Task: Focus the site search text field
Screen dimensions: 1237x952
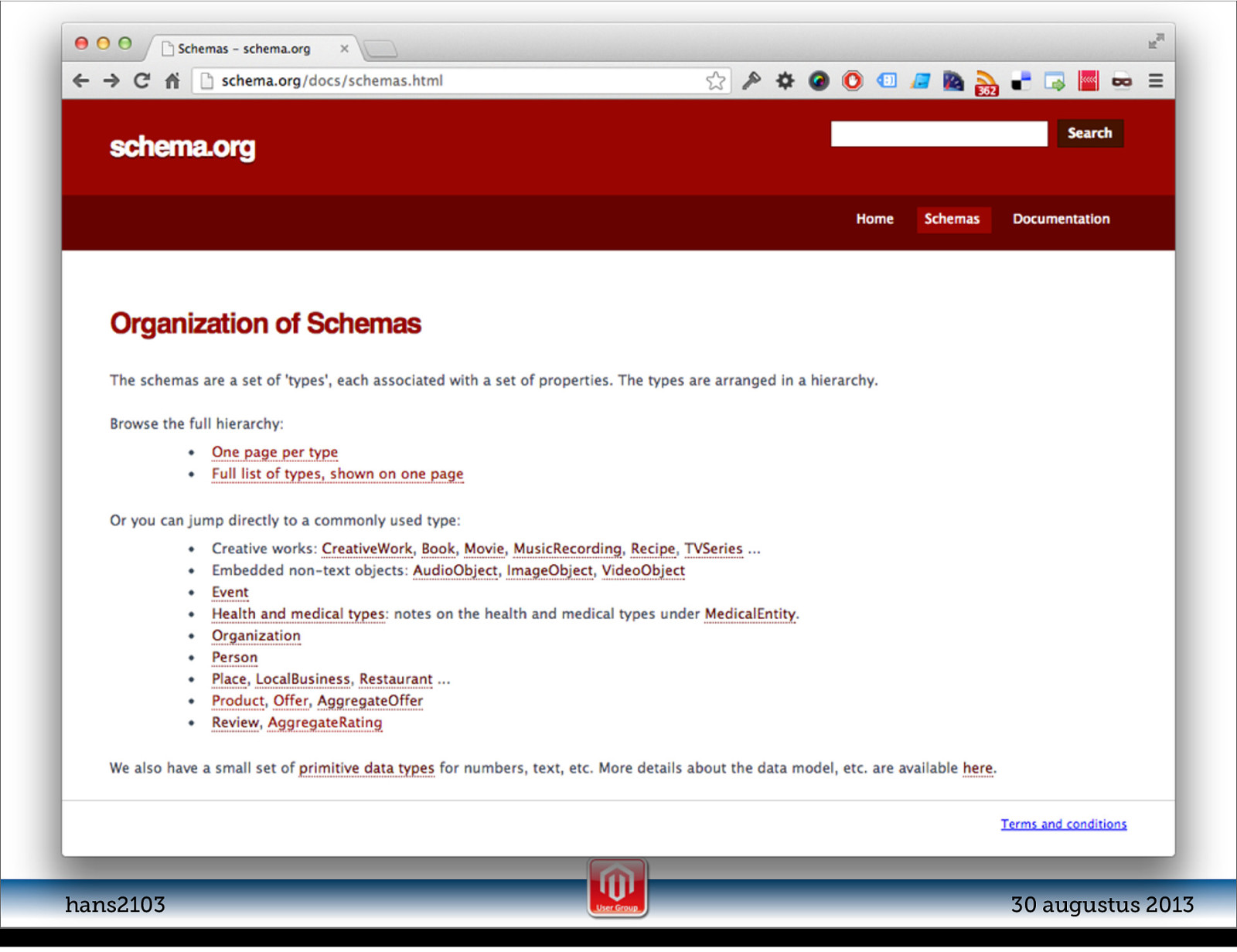Action: [x=939, y=134]
